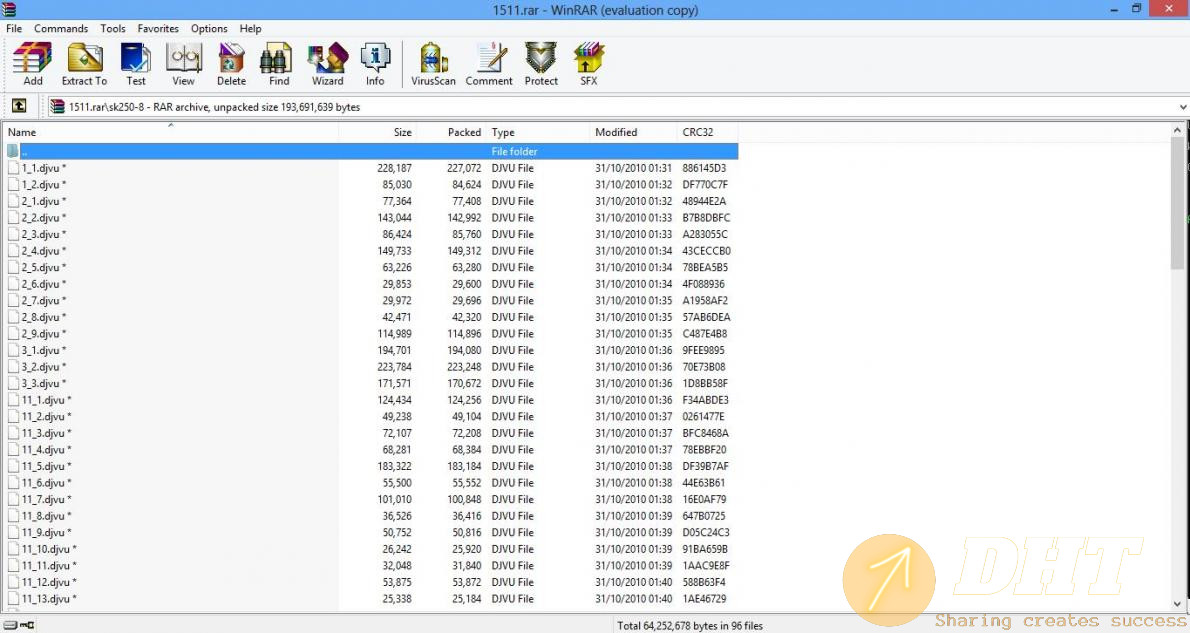Click scrollbar down arrow
This screenshot has height=633, width=1190.
(1177, 604)
